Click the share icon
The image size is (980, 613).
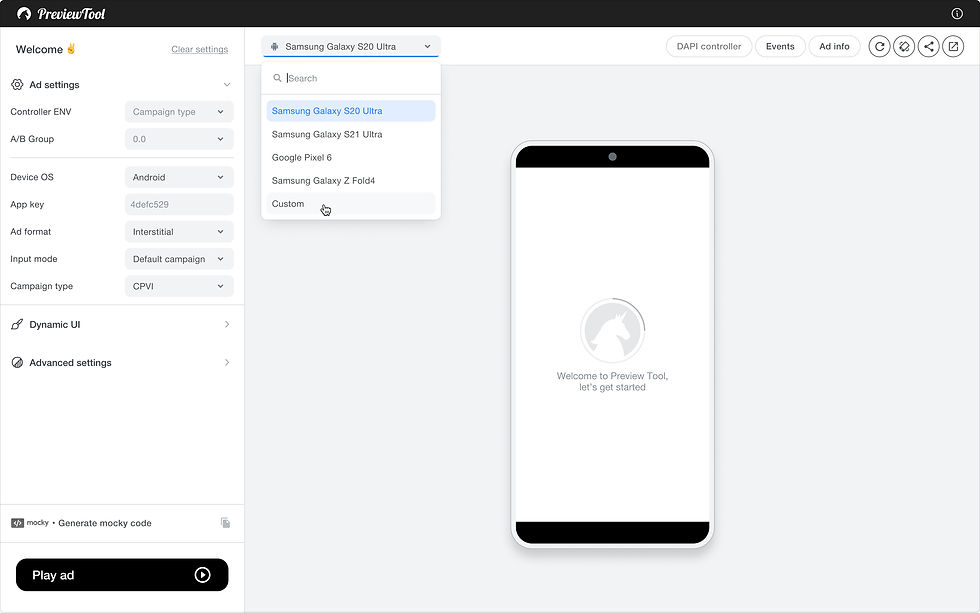[x=928, y=46]
